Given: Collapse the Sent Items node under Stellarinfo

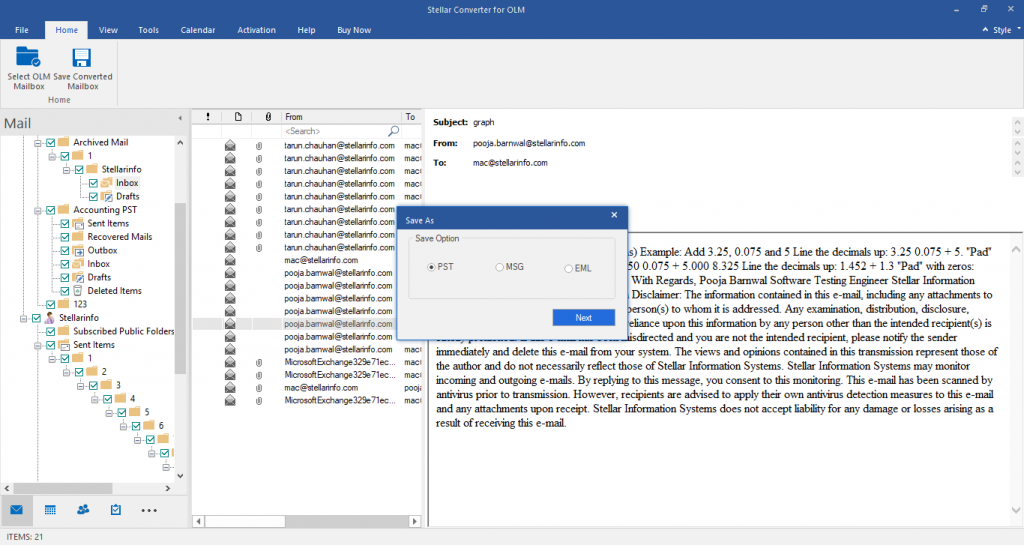Looking at the screenshot, I should [38, 345].
